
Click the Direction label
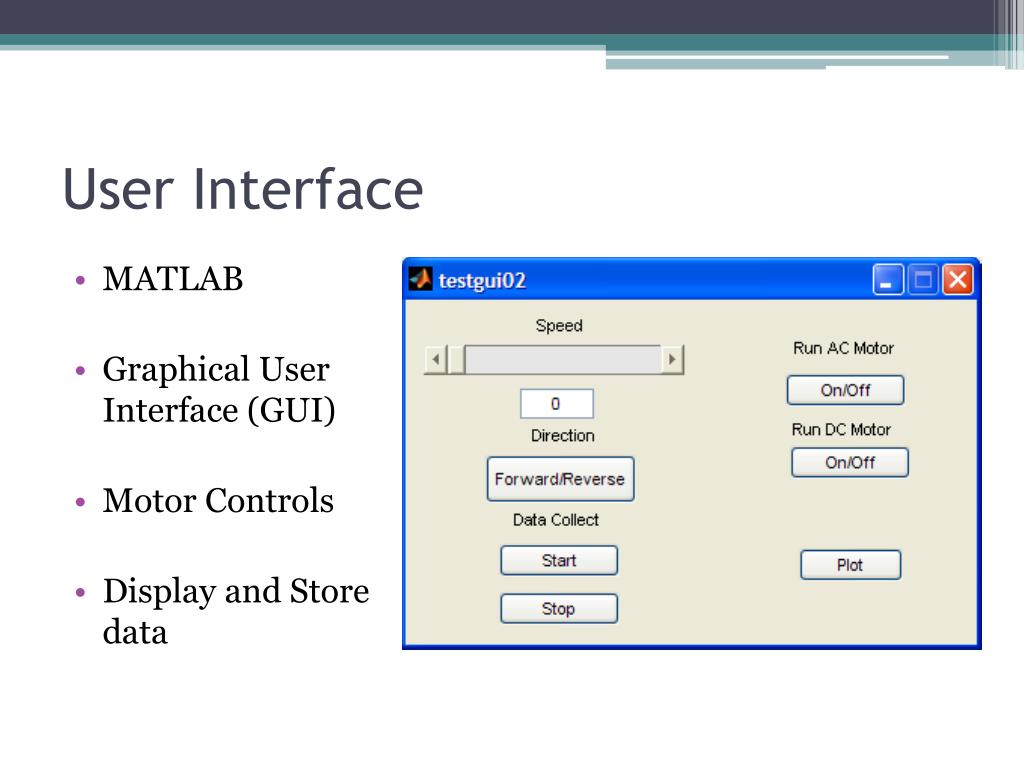click(562, 436)
